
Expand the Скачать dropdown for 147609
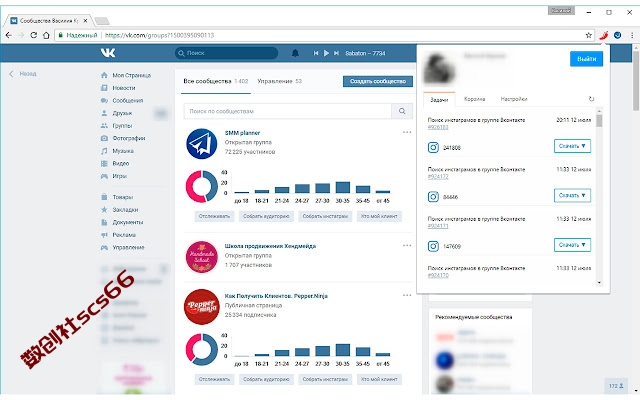click(x=572, y=244)
